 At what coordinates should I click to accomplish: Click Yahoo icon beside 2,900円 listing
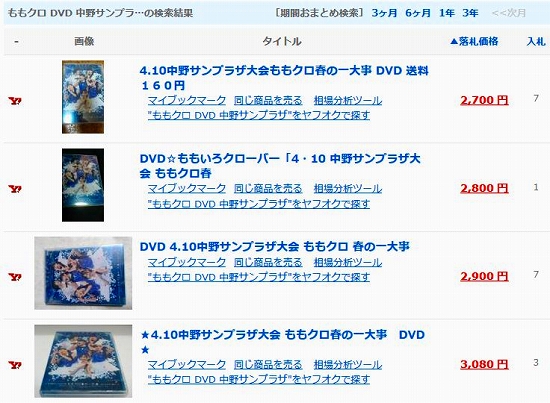15,277
